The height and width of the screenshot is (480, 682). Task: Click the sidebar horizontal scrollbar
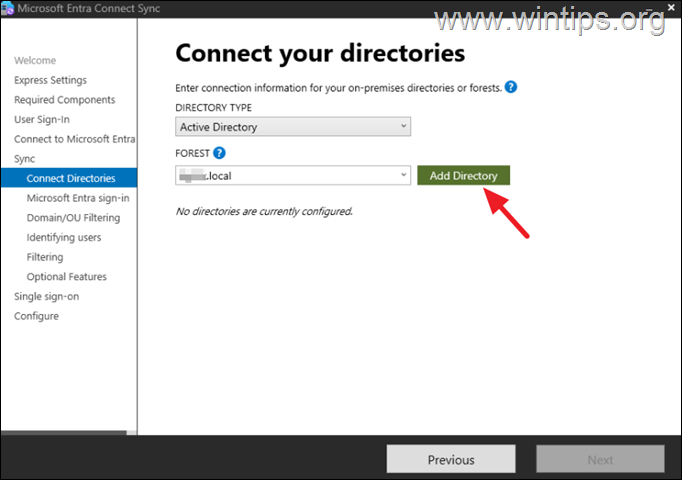pos(64,433)
